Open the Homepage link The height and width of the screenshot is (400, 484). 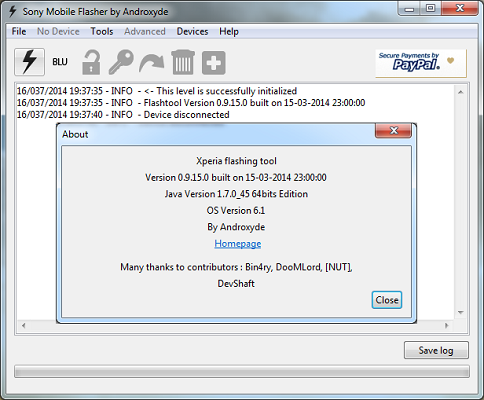pos(238,244)
